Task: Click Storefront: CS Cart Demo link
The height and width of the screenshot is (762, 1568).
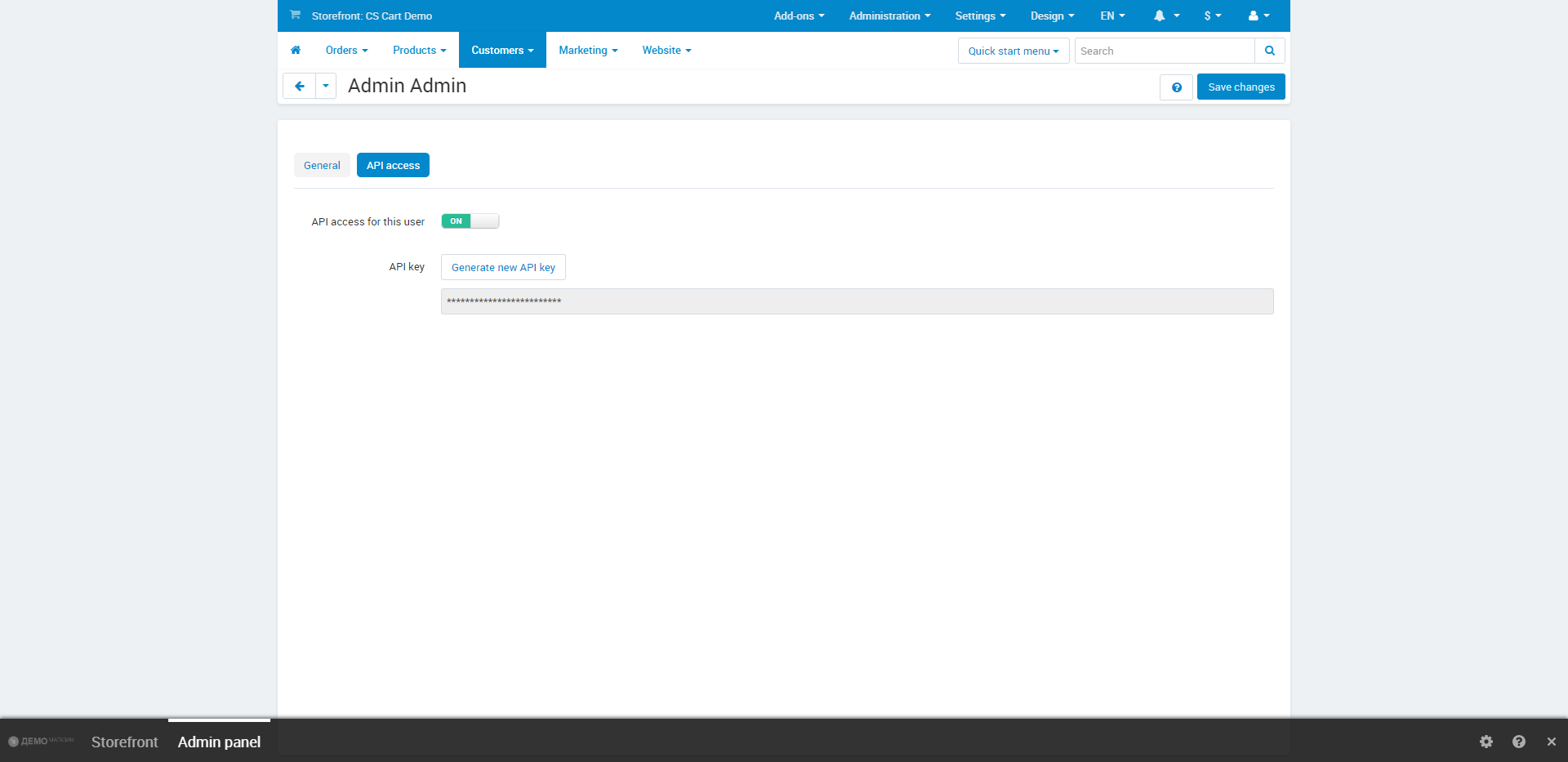Action: click(x=372, y=16)
